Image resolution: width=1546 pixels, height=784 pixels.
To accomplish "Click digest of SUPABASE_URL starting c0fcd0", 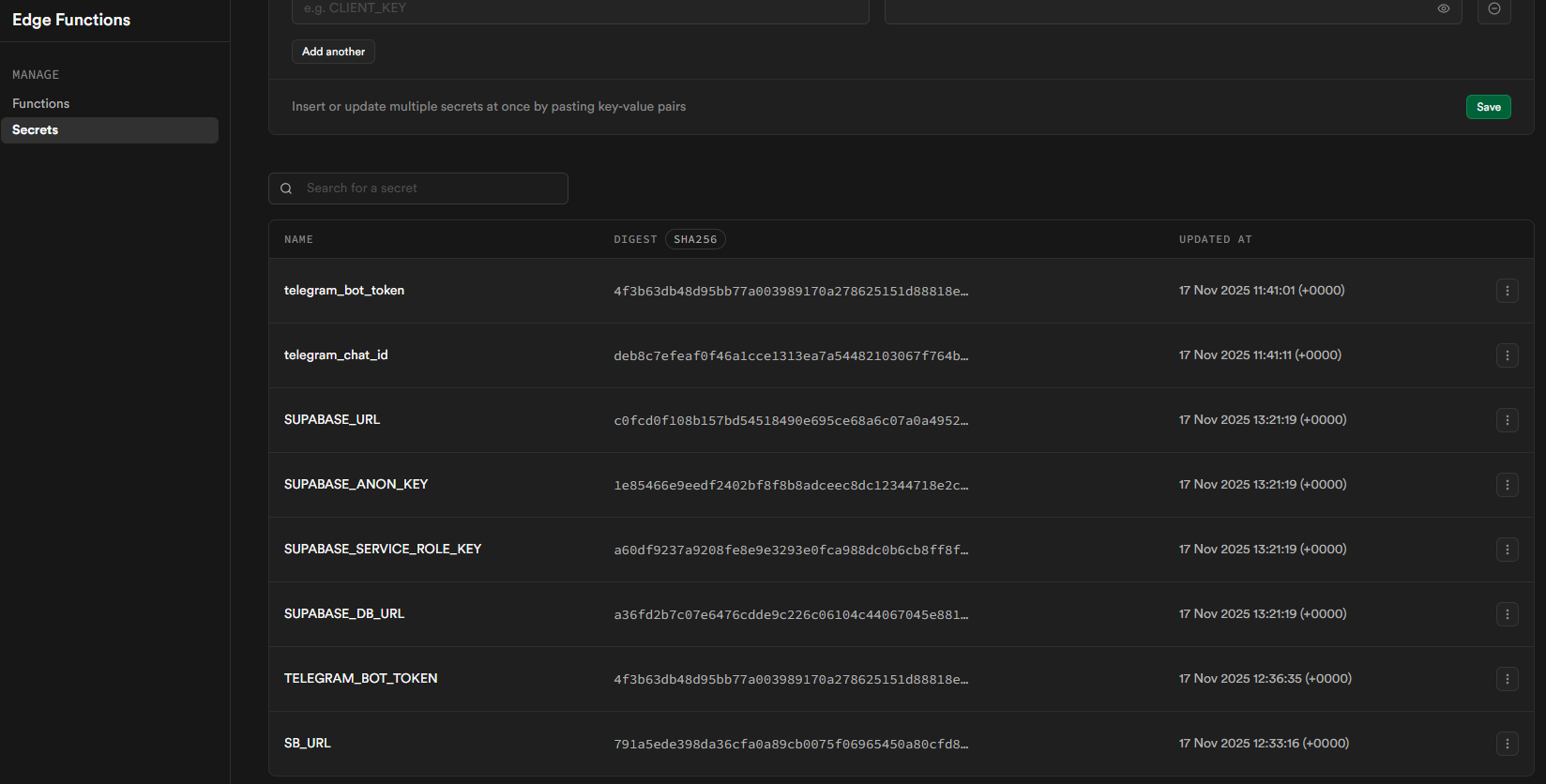I will (791, 421).
